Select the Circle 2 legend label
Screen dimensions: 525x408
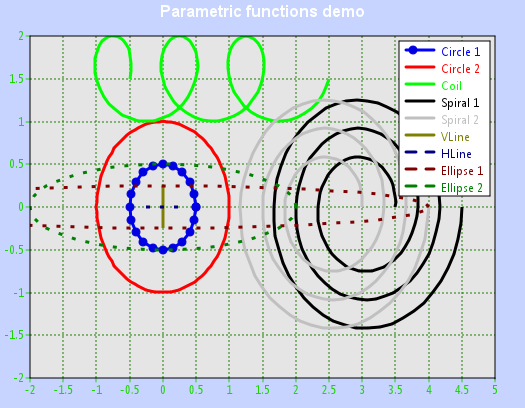pyautogui.click(x=460, y=69)
